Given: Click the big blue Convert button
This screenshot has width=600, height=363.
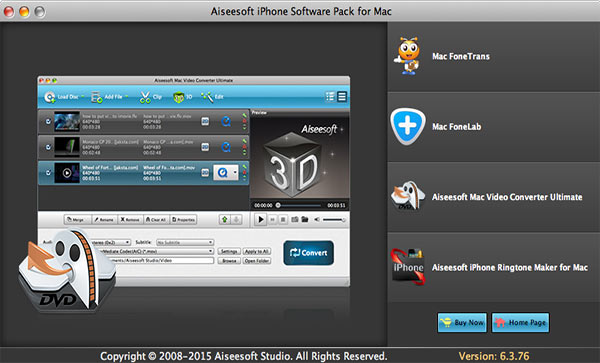Looking at the screenshot, I should (308, 253).
